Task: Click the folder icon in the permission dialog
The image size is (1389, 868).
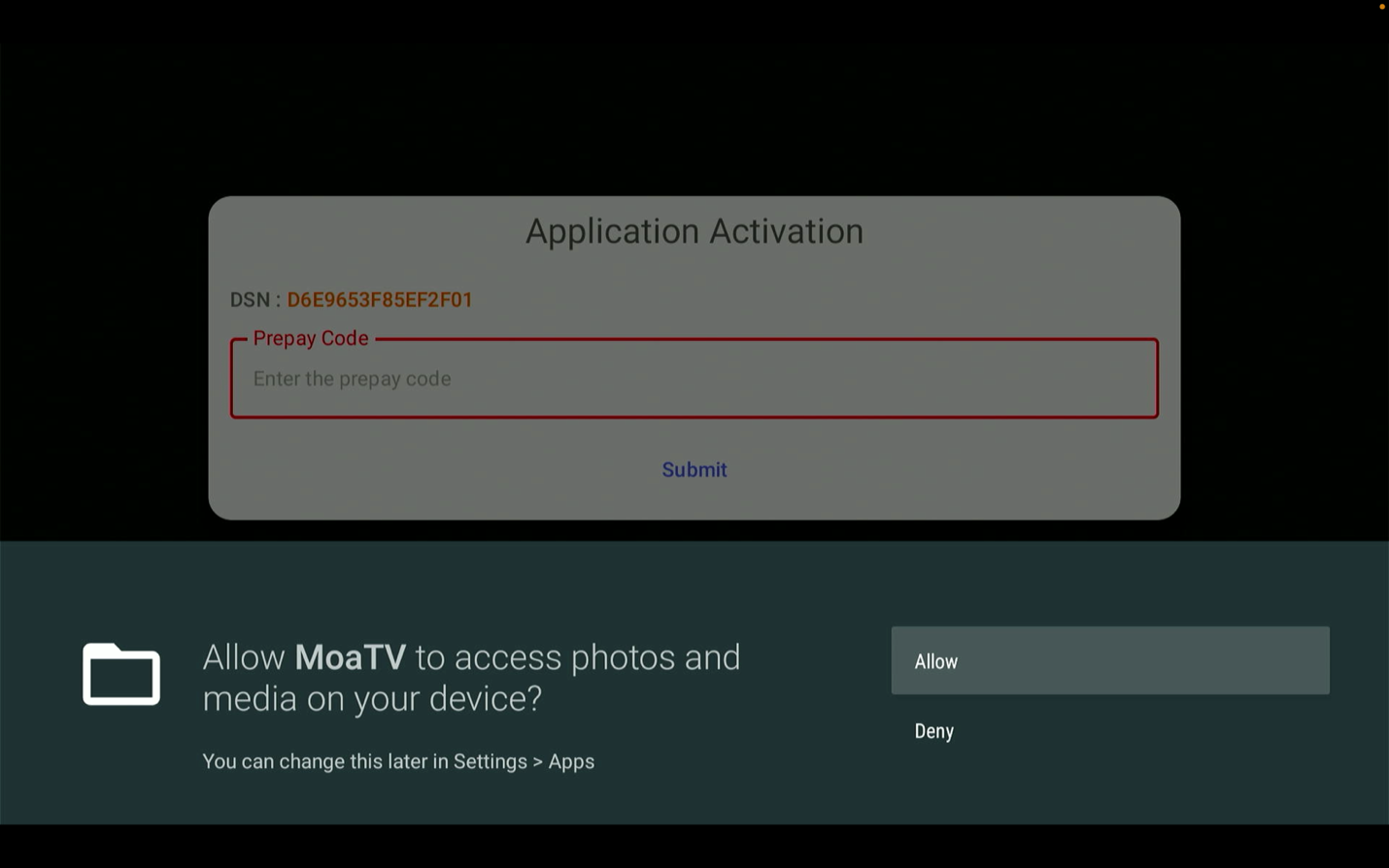Action: 121,674
